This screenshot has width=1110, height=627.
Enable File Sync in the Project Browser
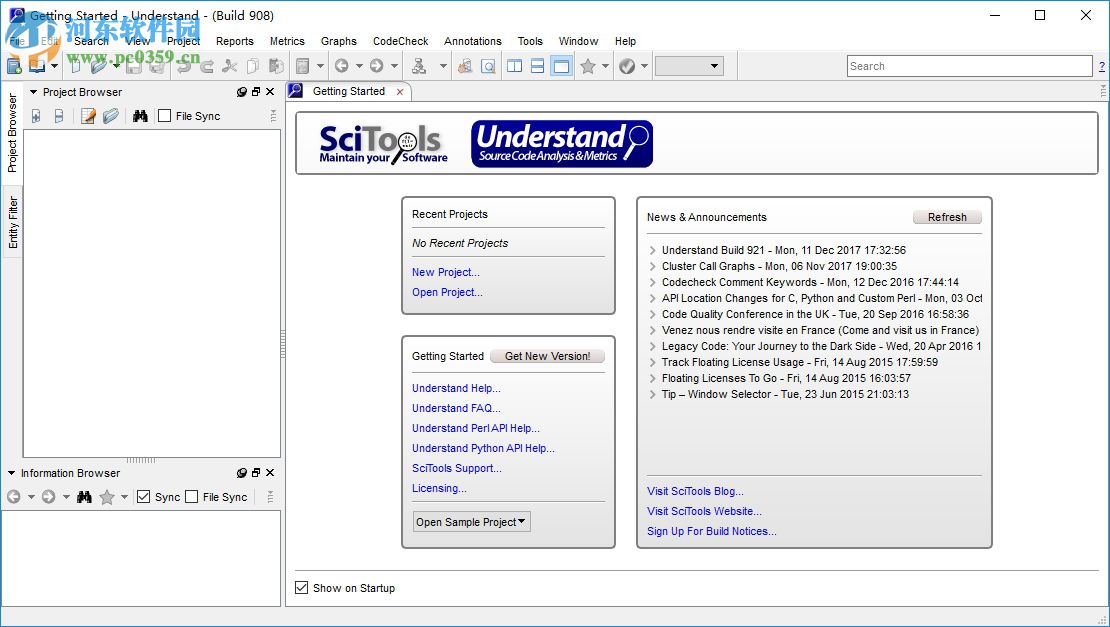[x=164, y=115]
